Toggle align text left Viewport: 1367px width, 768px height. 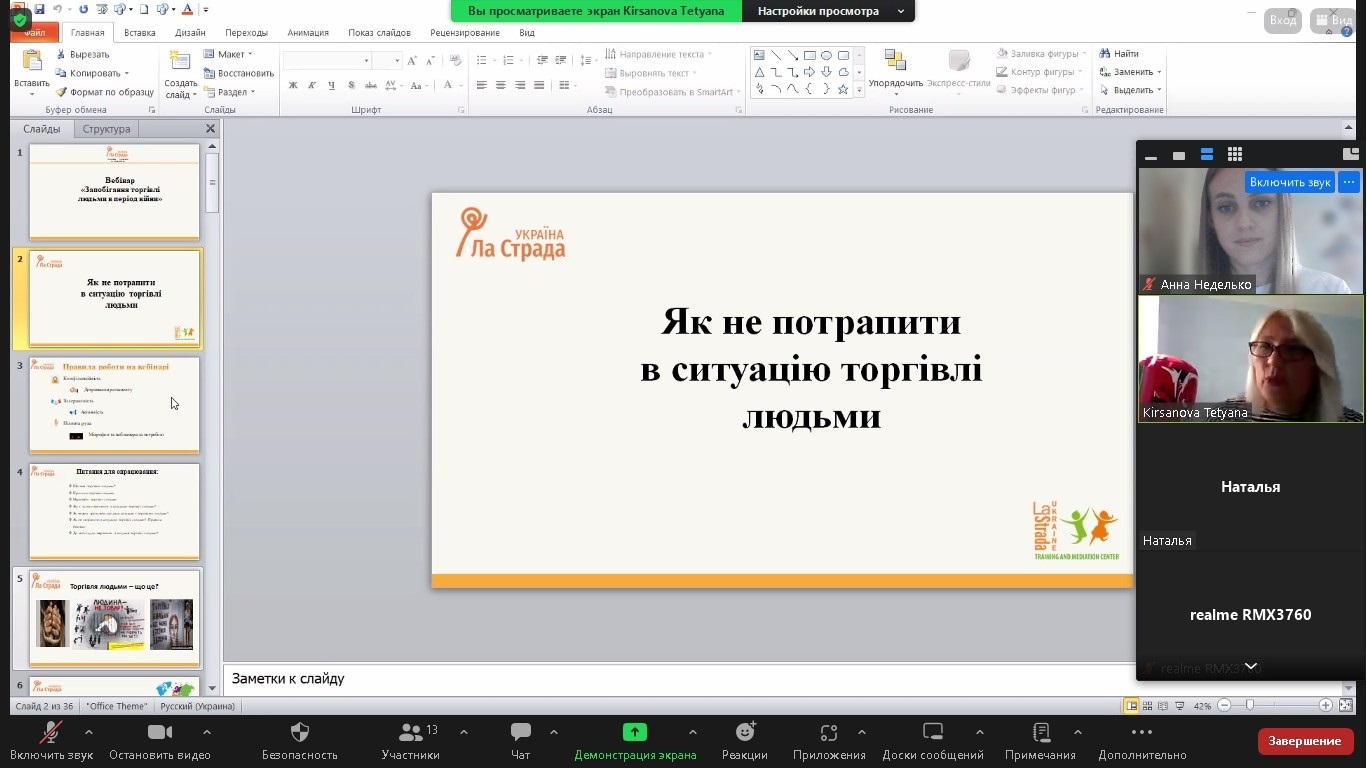click(482, 86)
